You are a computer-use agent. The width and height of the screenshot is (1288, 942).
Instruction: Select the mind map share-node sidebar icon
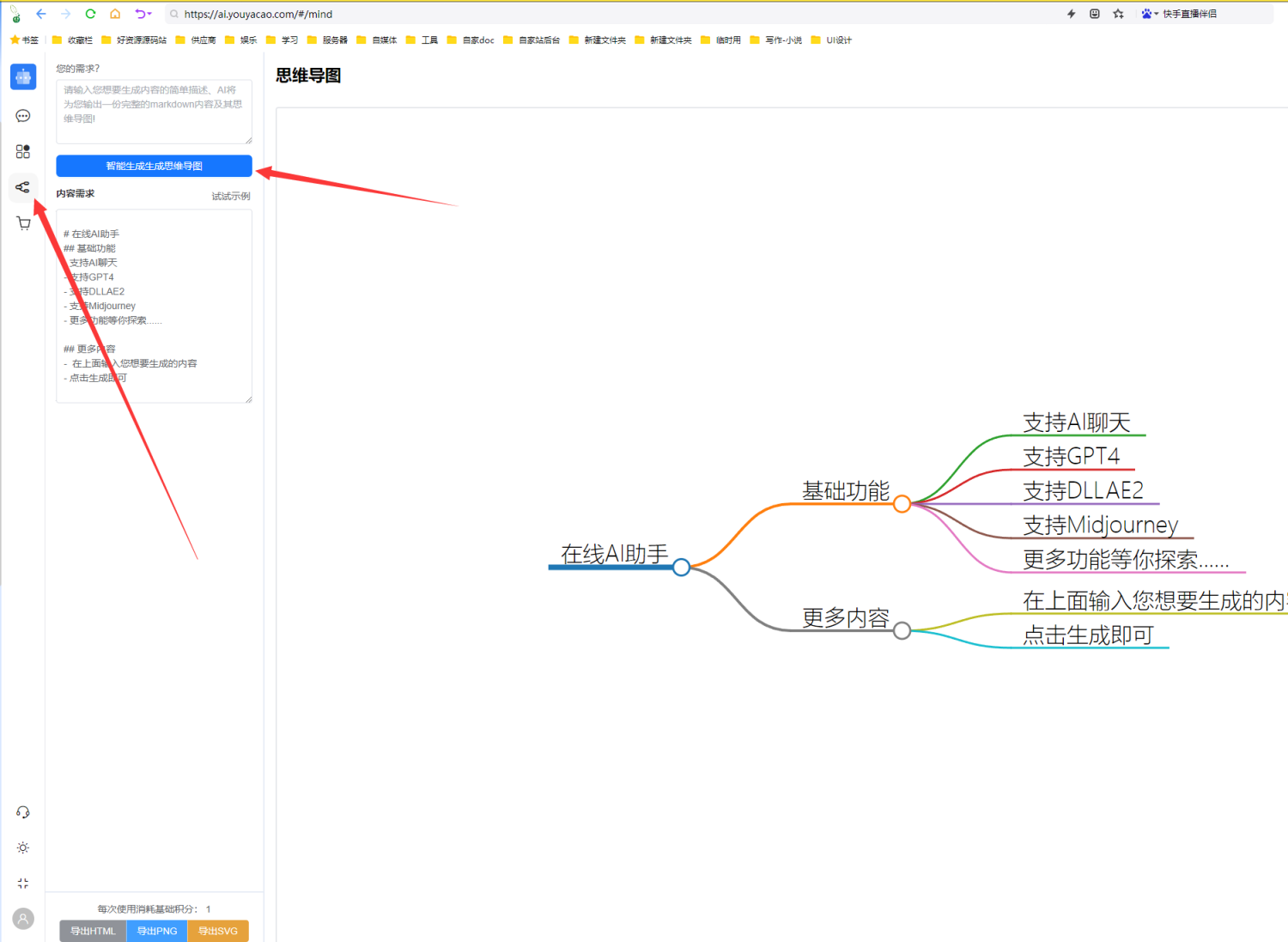[23, 187]
